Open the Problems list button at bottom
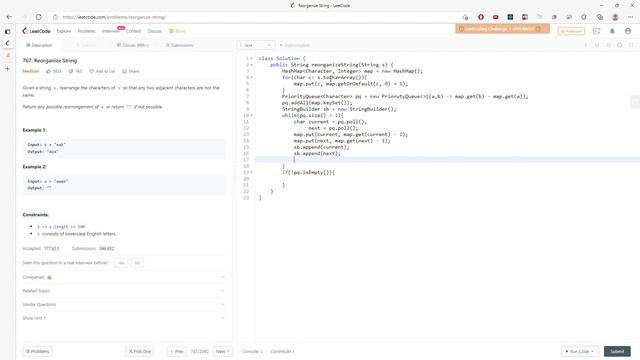The image size is (640, 360). 37,351
